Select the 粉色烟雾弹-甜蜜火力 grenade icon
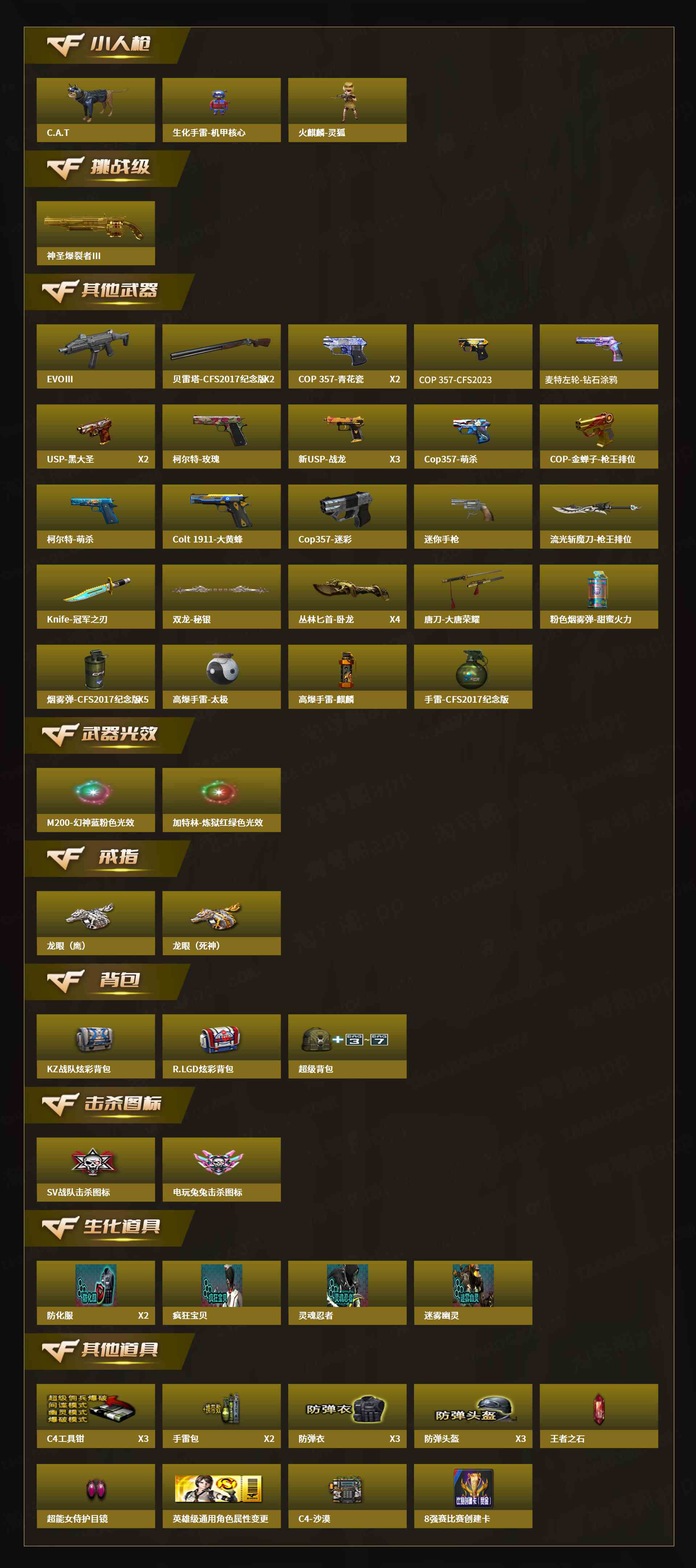 point(598,588)
